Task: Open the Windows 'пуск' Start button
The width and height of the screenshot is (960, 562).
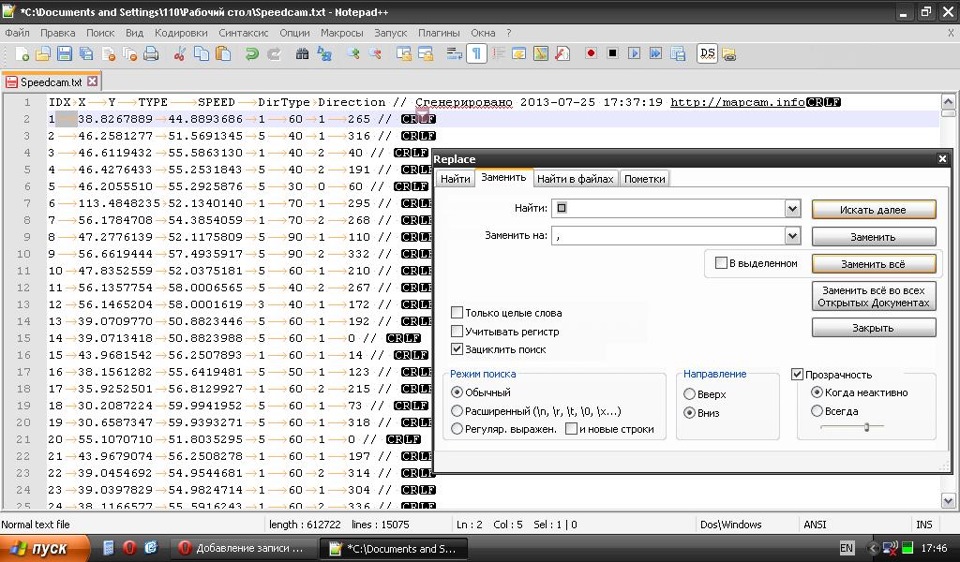Action: pyautogui.click(x=44, y=548)
